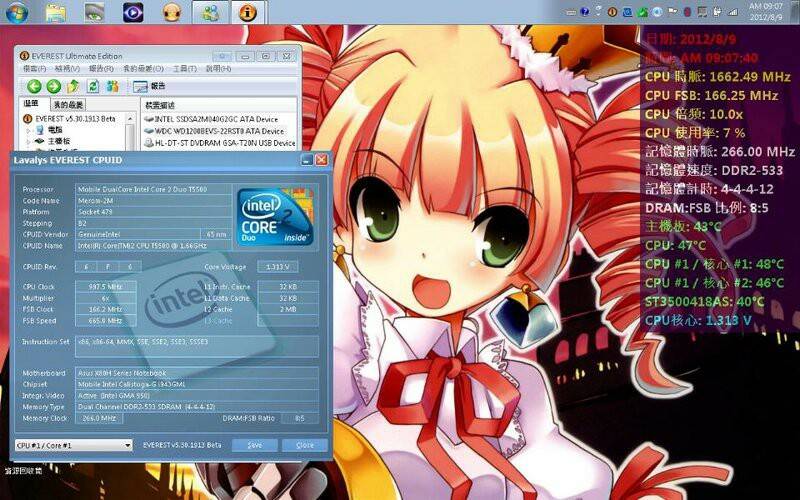Click the 裝置描述 column header

(161, 105)
